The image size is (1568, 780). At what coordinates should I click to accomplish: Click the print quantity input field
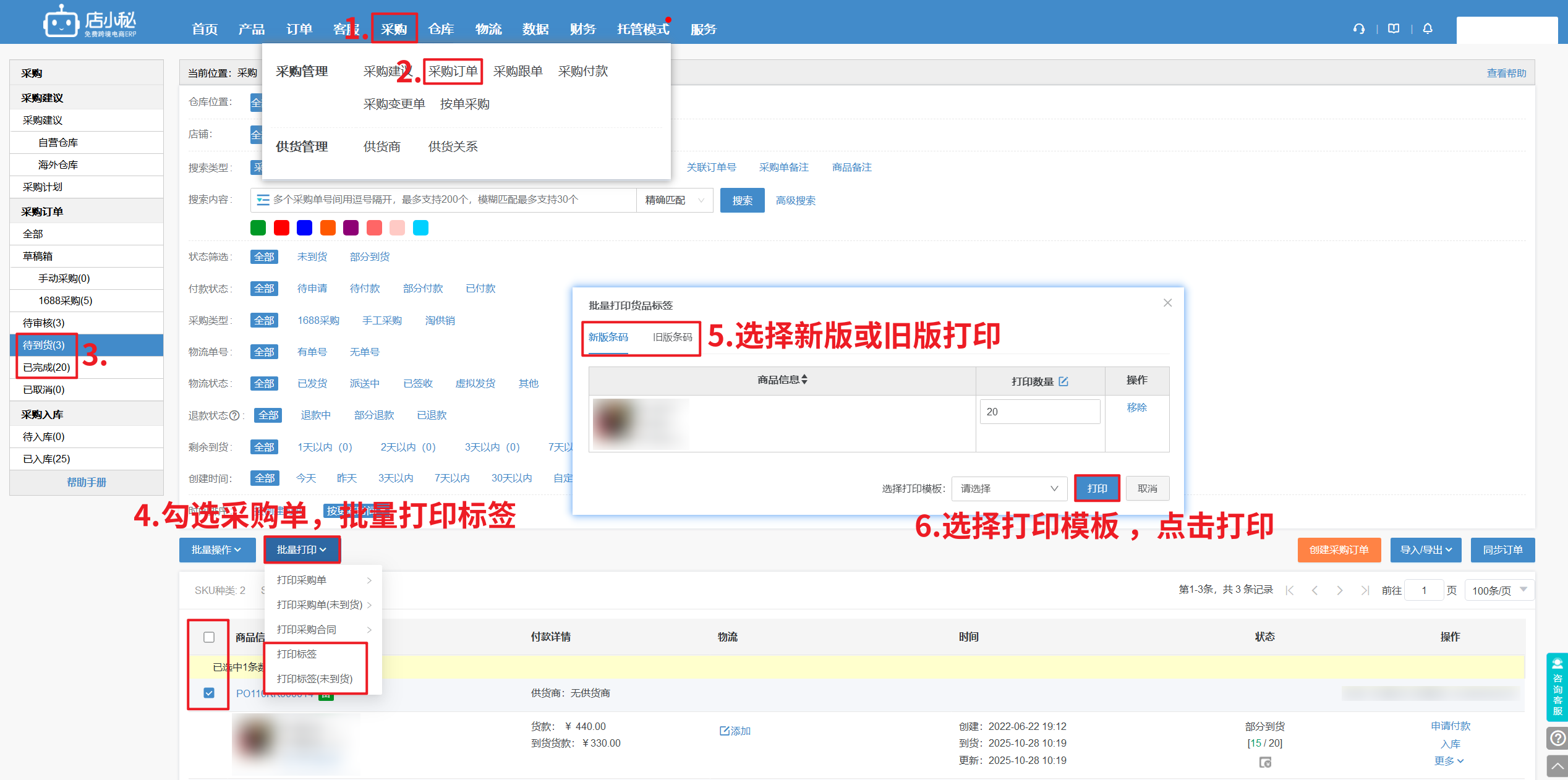1039,412
